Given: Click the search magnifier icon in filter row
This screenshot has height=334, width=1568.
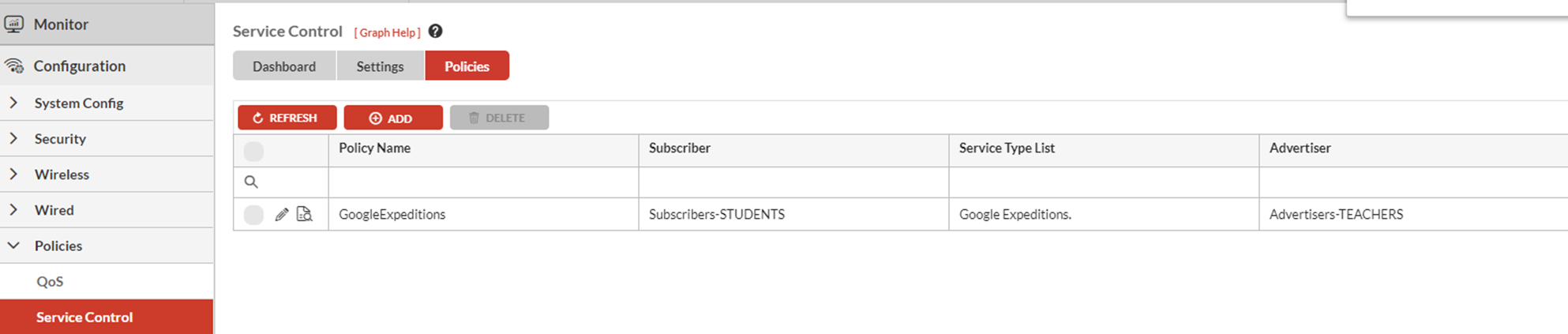Looking at the screenshot, I should click(251, 182).
